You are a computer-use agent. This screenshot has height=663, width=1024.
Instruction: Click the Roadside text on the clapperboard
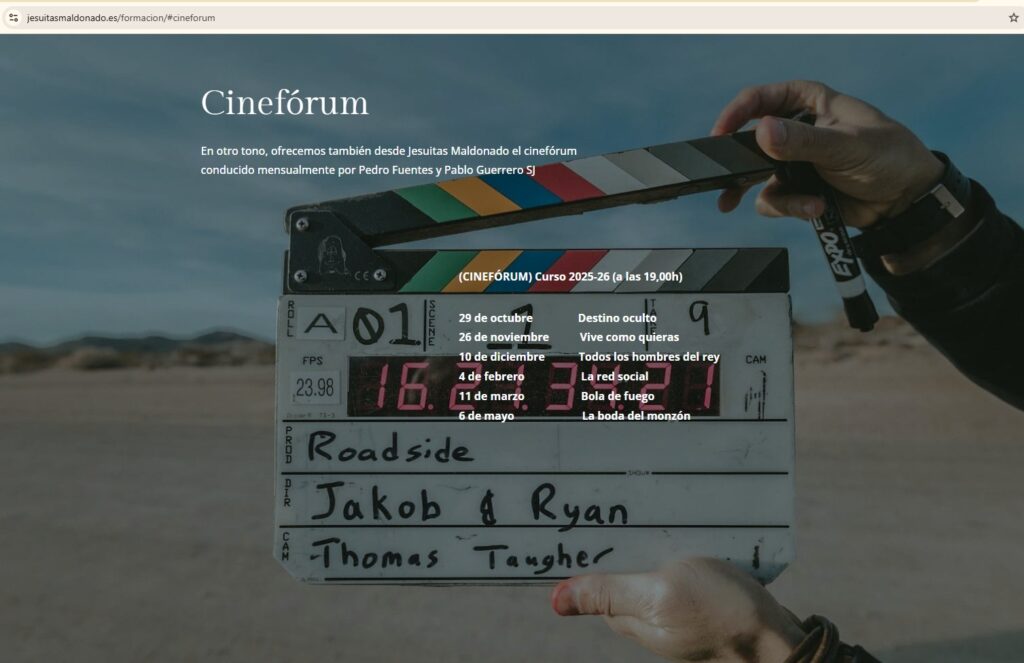coord(390,449)
